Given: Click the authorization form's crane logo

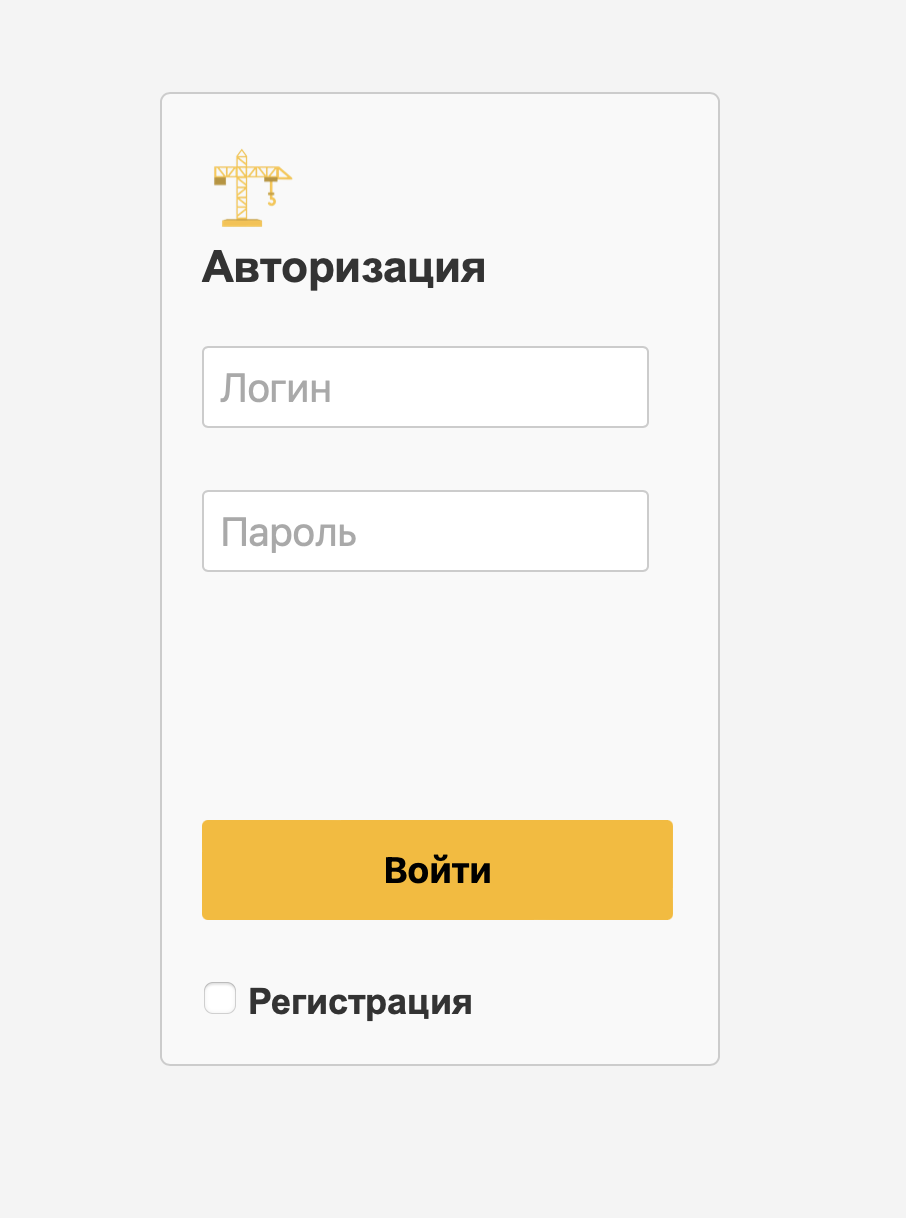Looking at the screenshot, I should 251,188.
